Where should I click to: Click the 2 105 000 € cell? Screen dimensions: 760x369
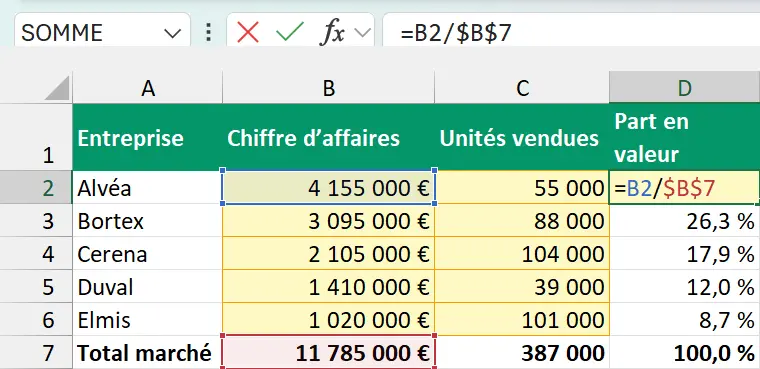329,254
